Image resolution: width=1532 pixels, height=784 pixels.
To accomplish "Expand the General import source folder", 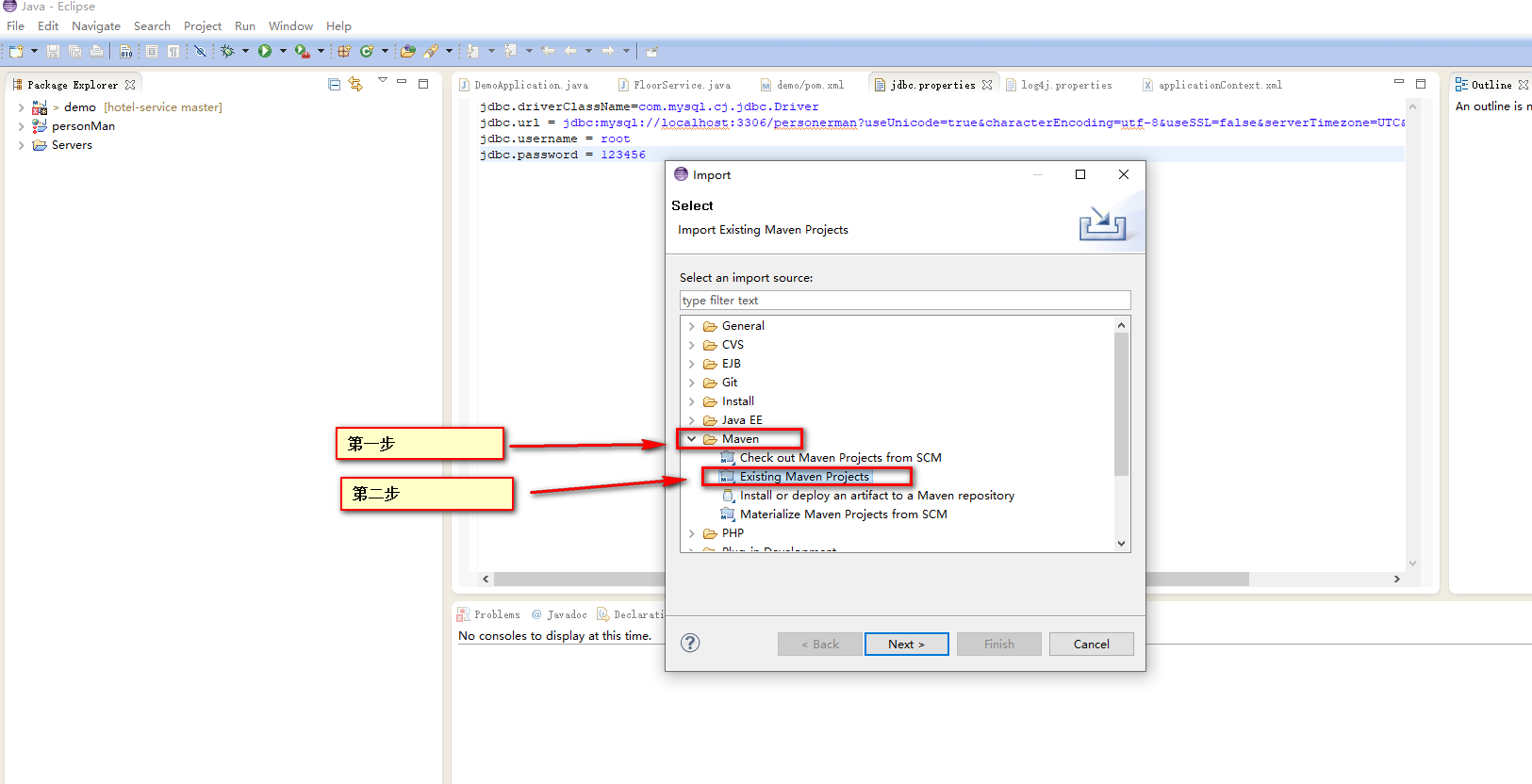I will pos(692,326).
